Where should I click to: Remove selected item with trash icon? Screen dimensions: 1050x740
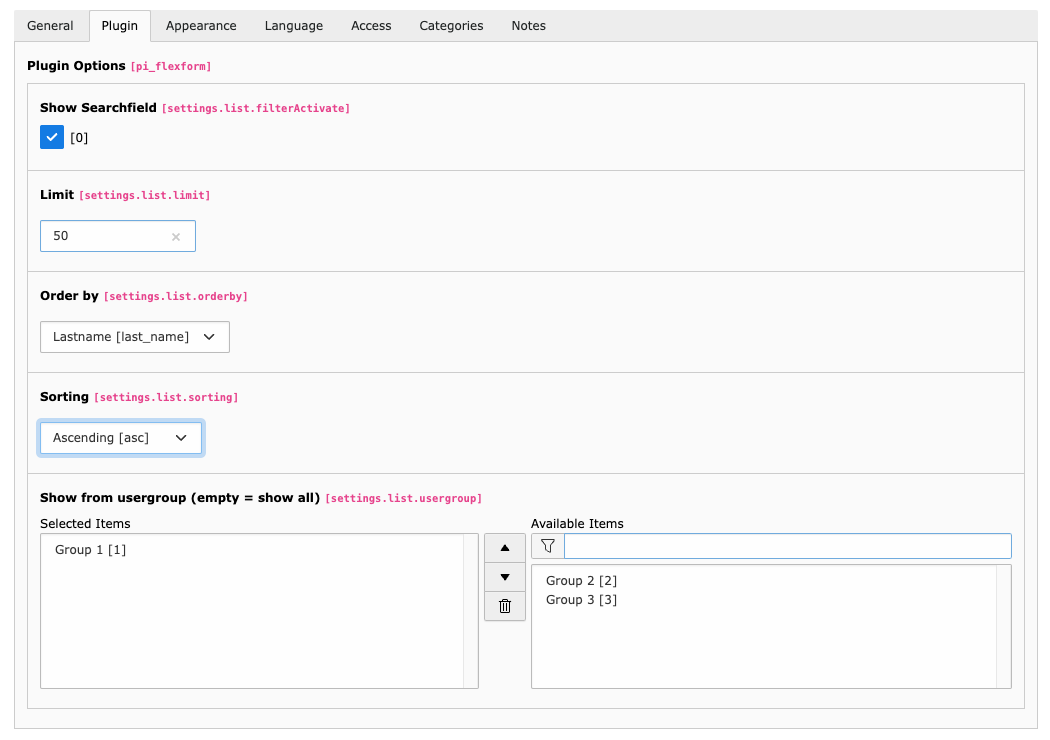[x=504, y=606]
